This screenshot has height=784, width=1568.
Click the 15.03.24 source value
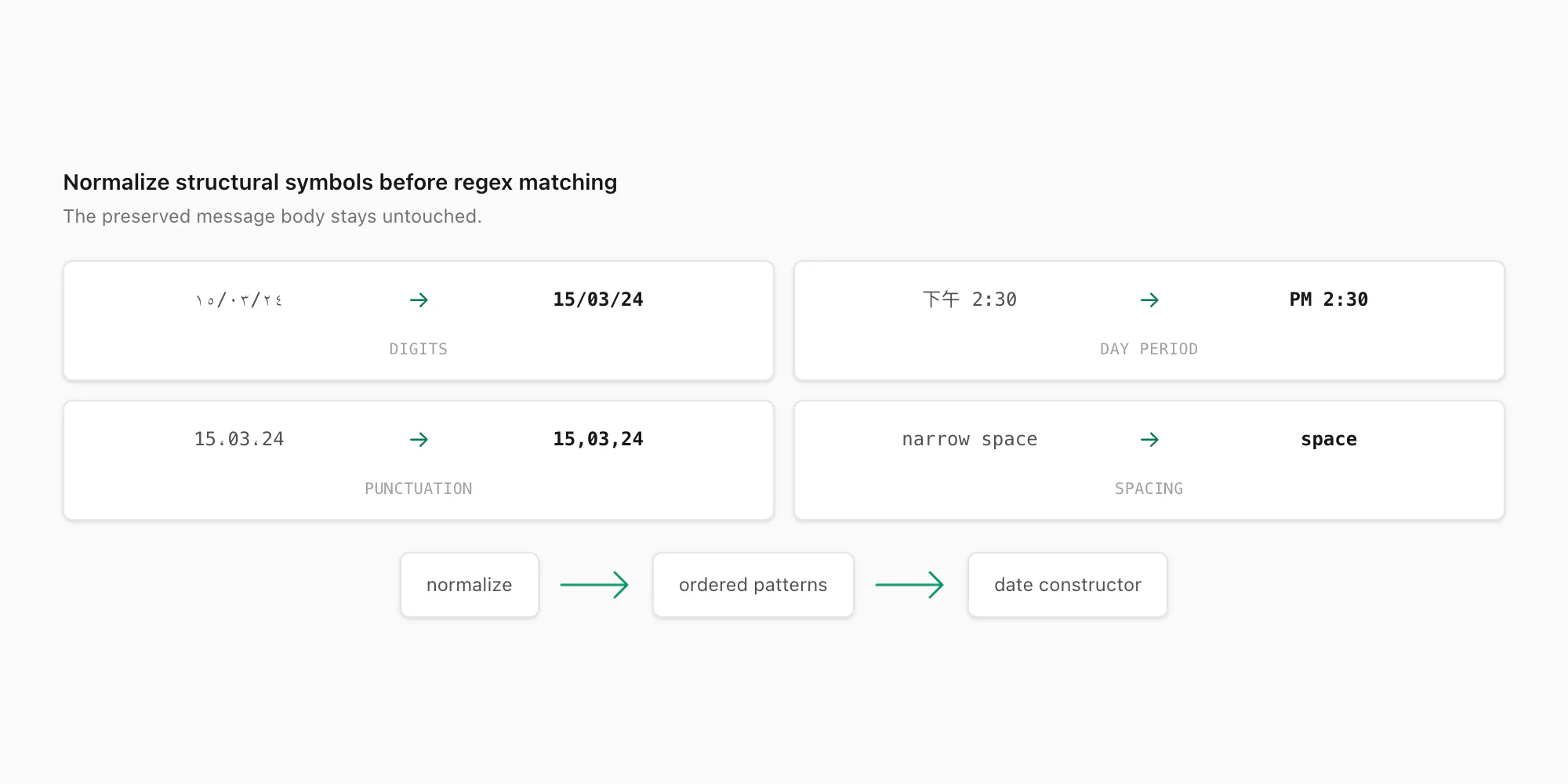(239, 439)
